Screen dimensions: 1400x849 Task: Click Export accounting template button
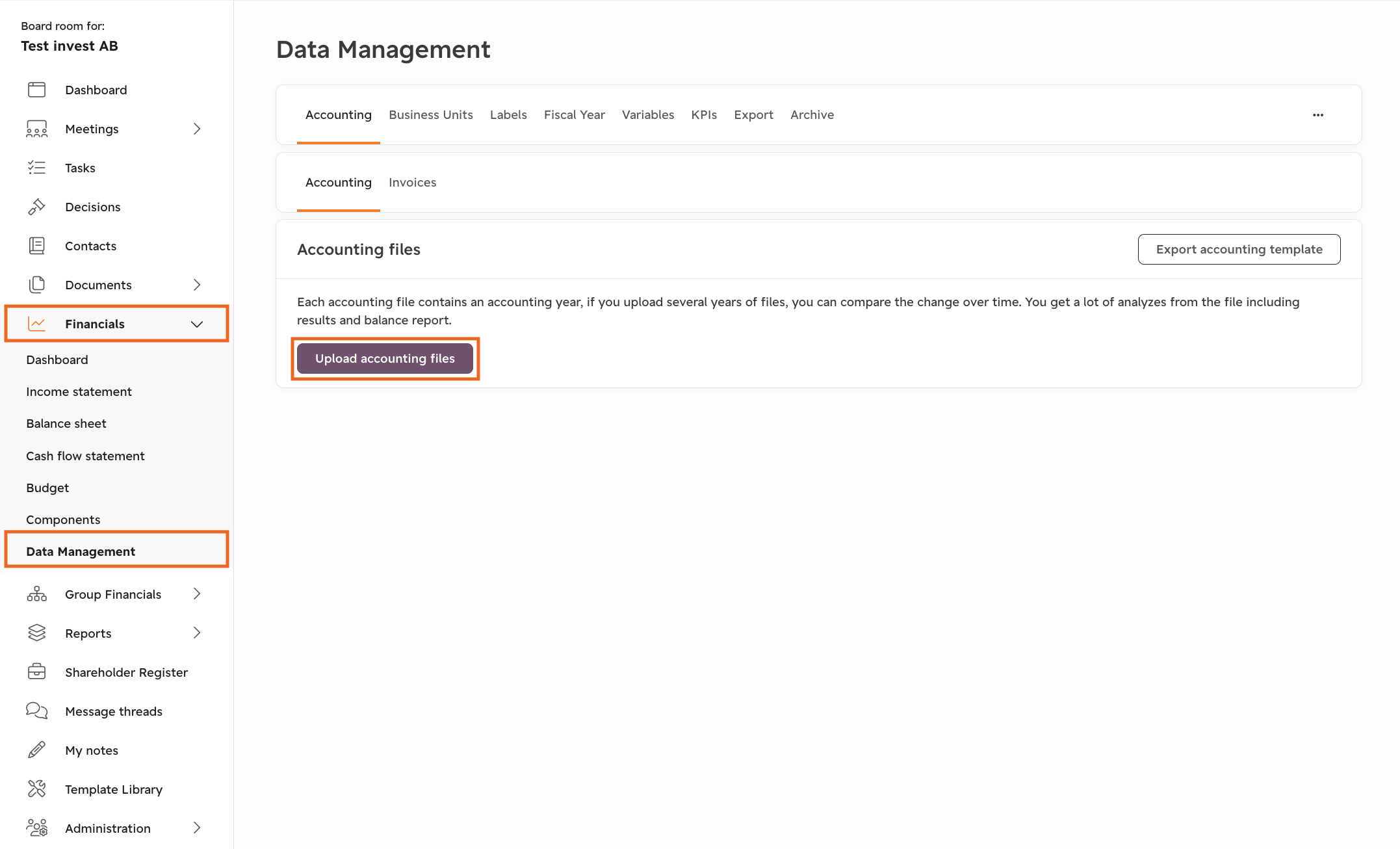tap(1239, 250)
